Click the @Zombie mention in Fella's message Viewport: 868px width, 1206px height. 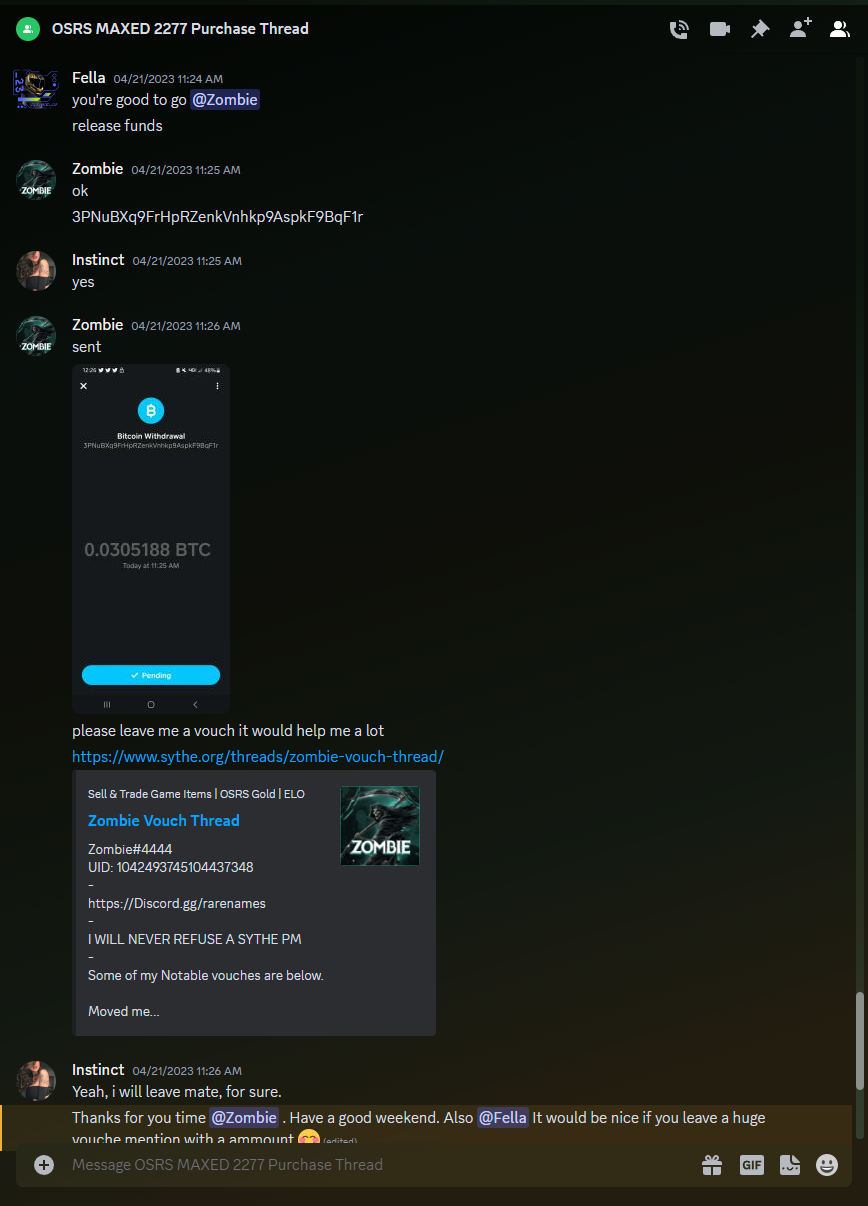(225, 99)
